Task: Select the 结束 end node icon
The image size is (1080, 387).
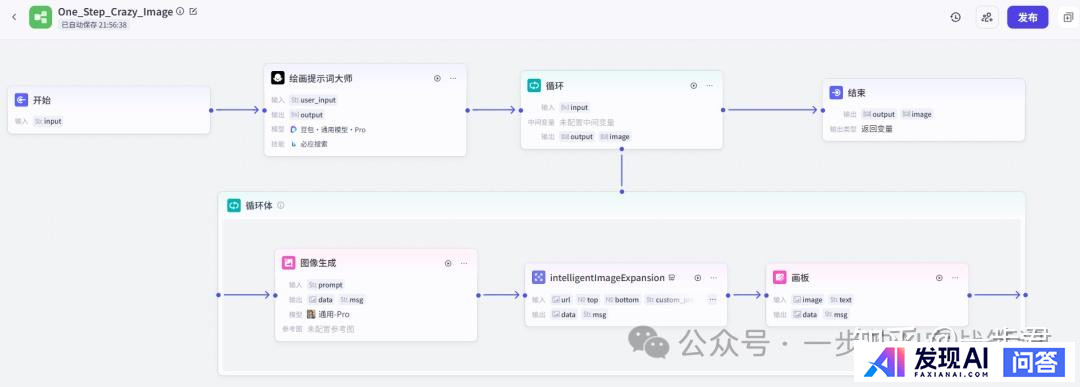Action: coord(835,92)
